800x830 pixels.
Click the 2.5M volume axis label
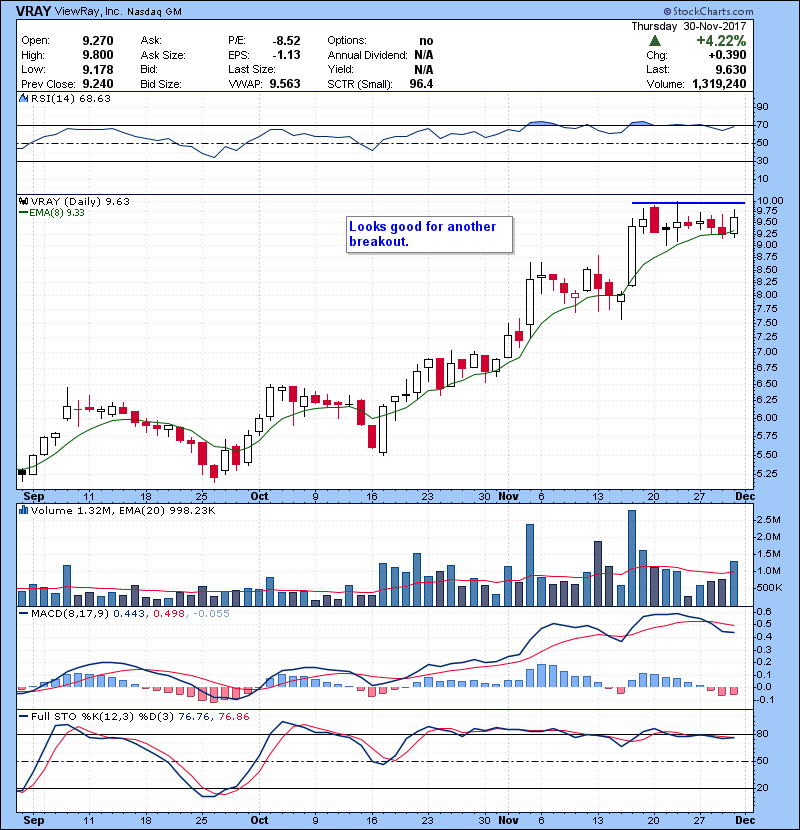point(768,520)
